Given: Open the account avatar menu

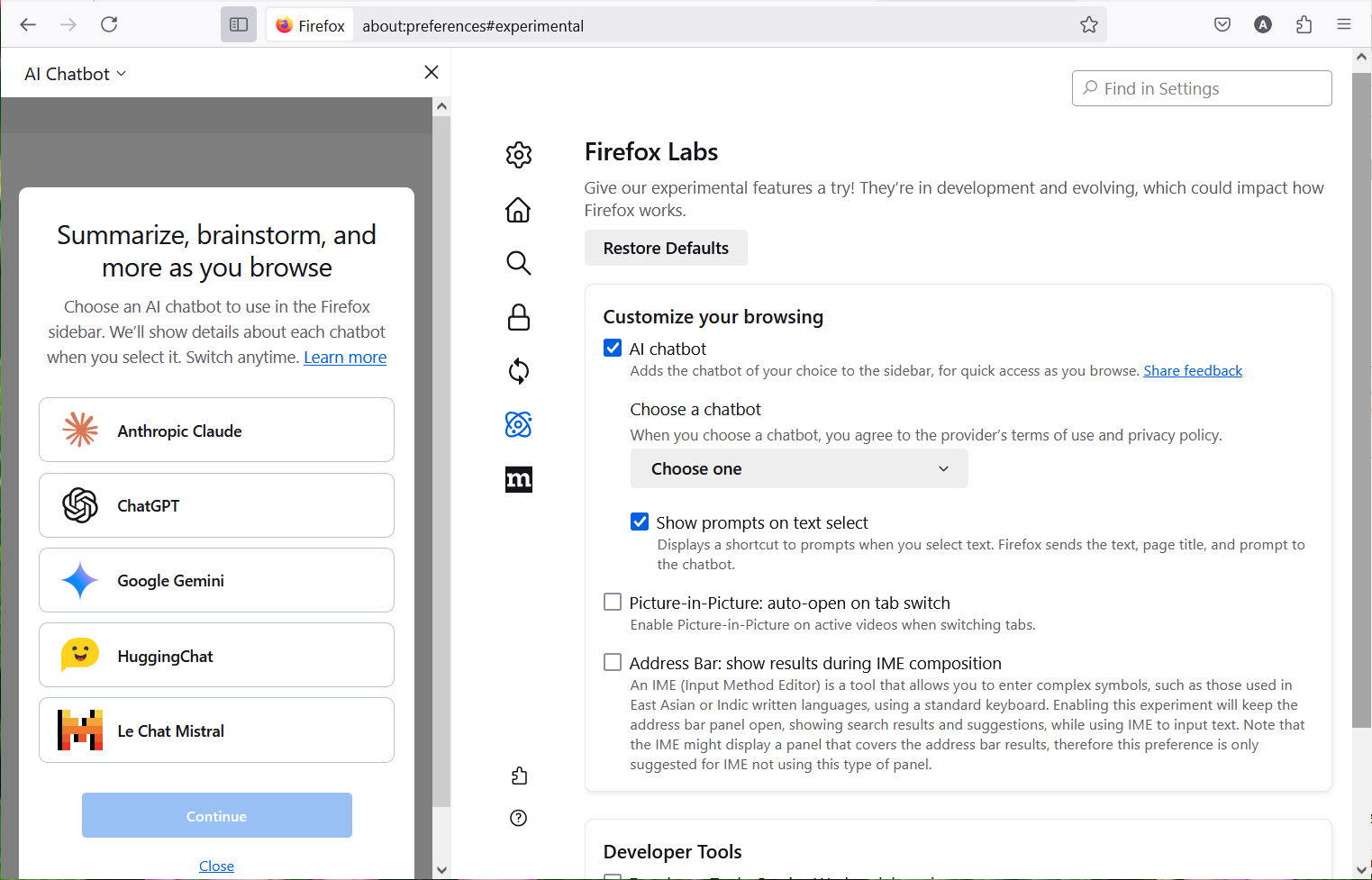Looking at the screenshot, I should pos(1263,24).
